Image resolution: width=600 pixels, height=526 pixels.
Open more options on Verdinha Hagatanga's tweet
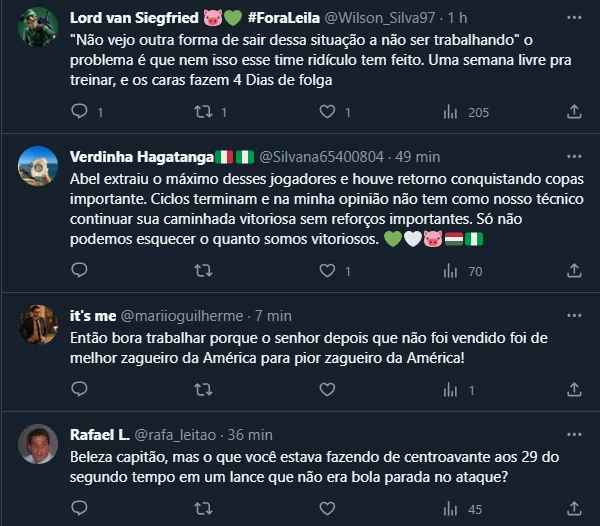(x=574, y=156)
